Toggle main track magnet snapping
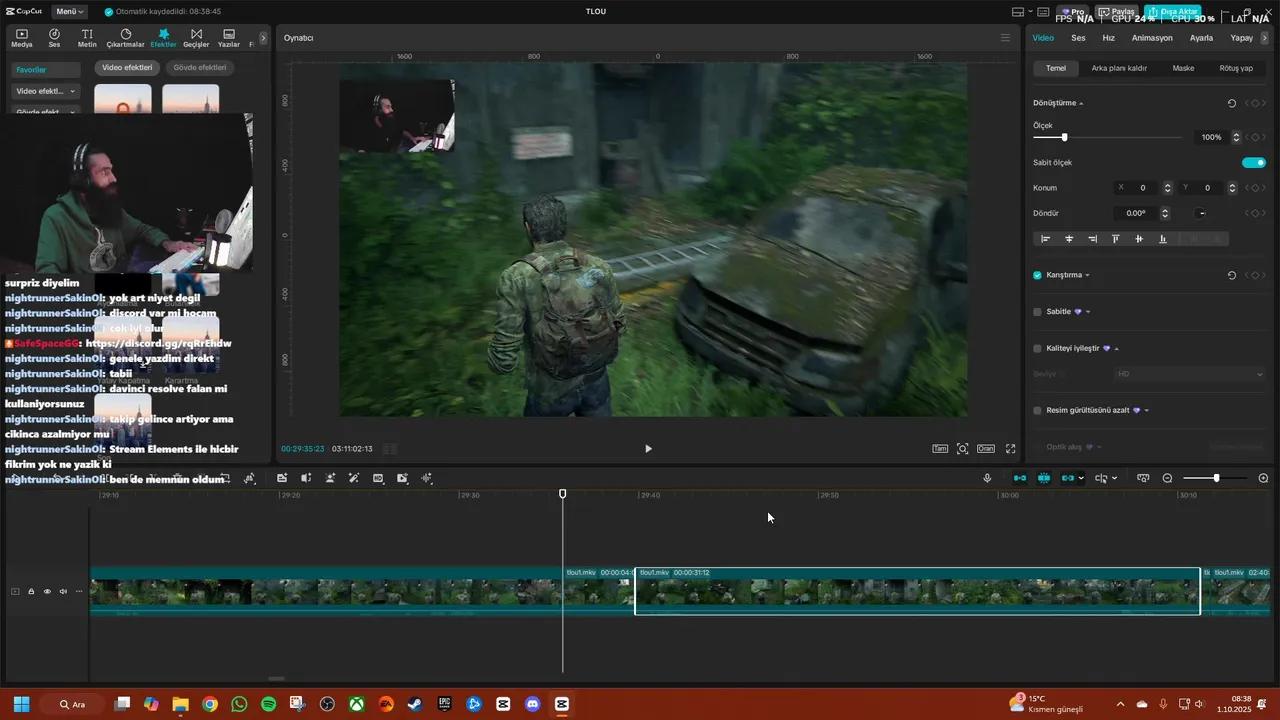The height and width of the screenshot is (720, 1280). tap(1019, 478)
